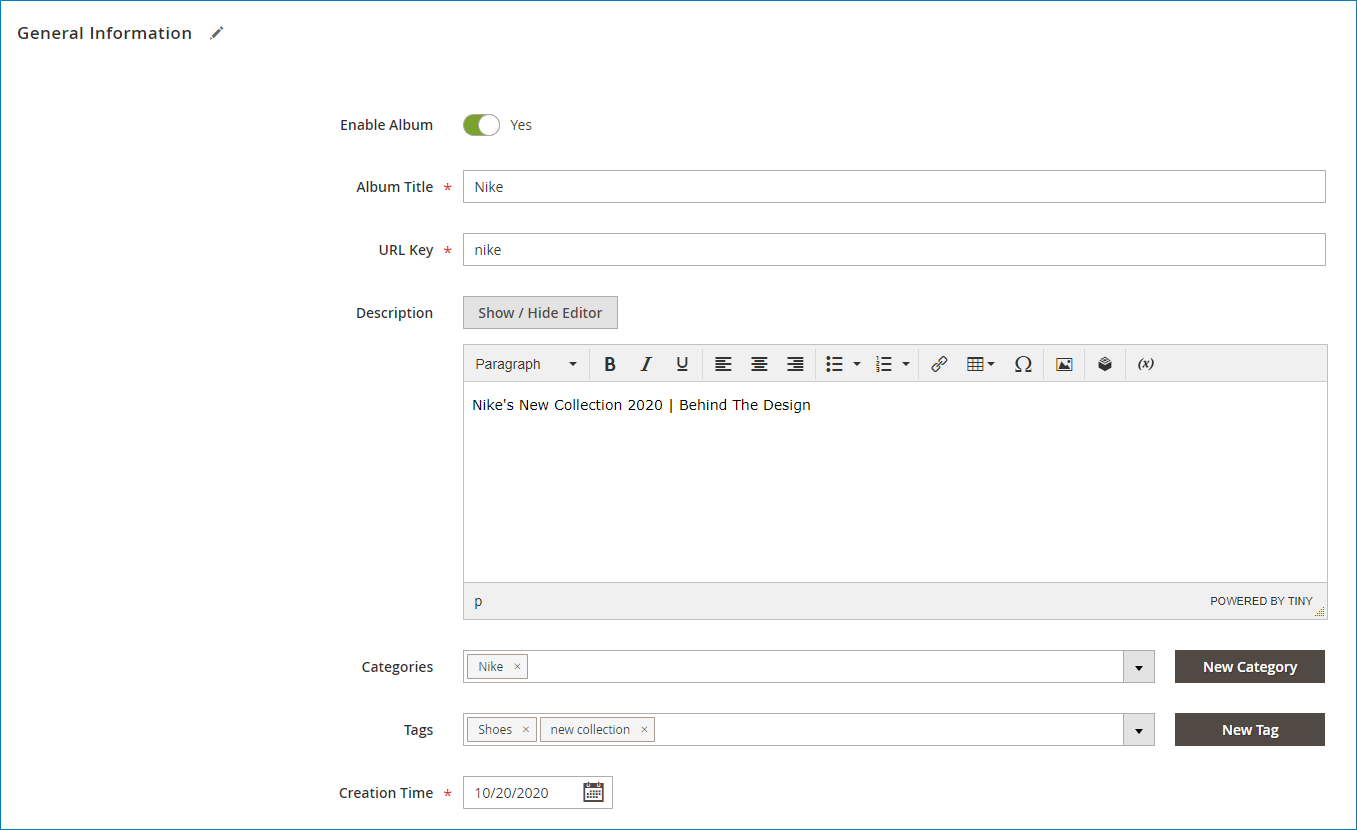
Task: Disable the Enable Album toggle
Action: (x=481, y=124)
